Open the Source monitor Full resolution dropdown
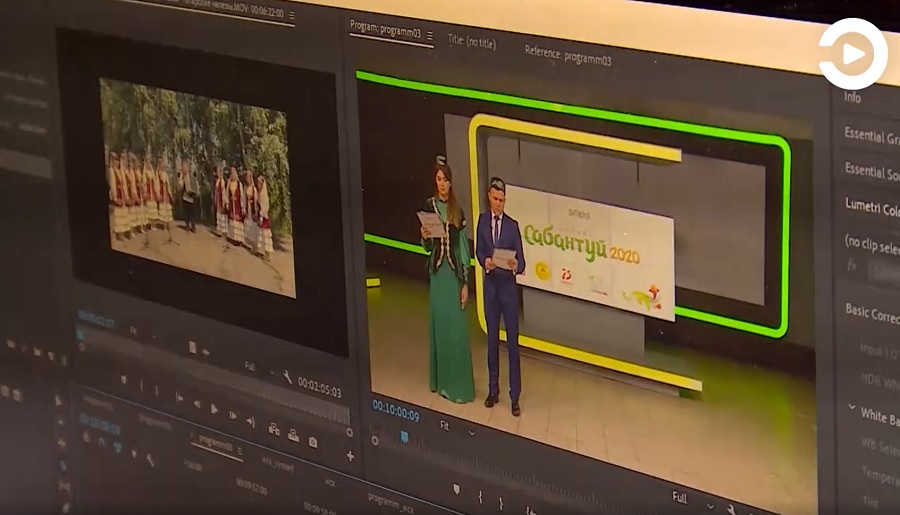Image resolution: width=900 pixels, height=515 pixels. tap(259, 369)
